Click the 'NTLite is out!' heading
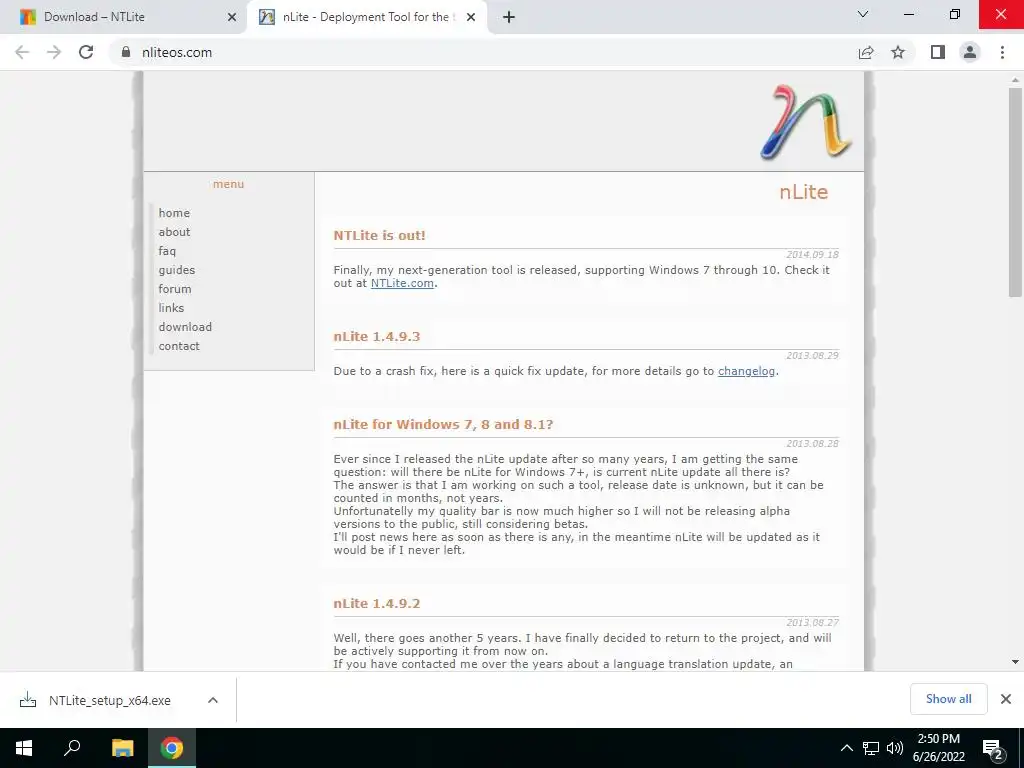Viewport: 1024px width, 768px height. coord(379,236)
